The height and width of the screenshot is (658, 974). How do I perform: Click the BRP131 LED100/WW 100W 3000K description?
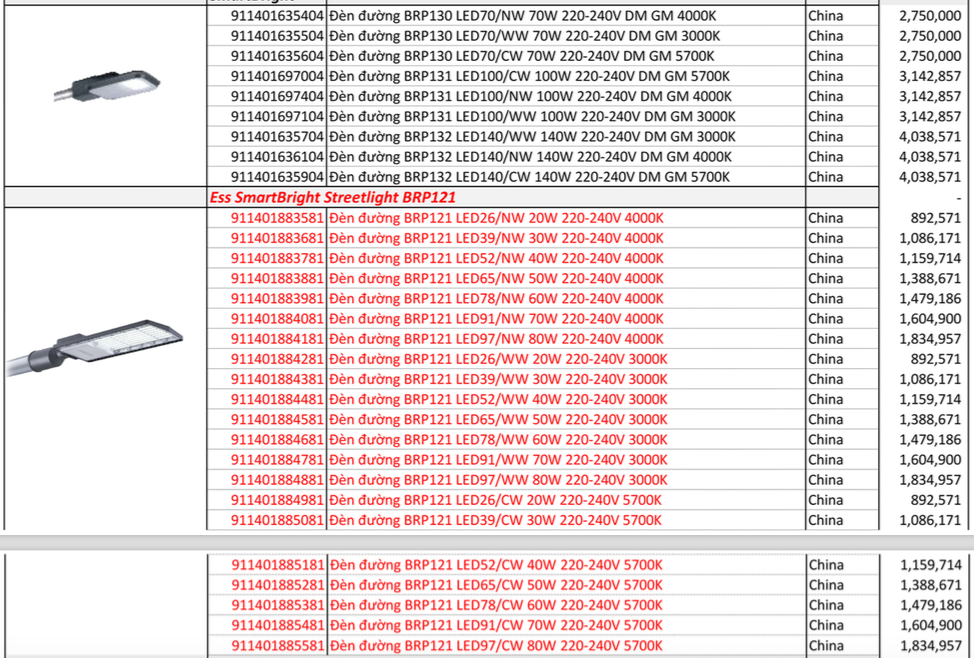[x=531, y=116]
